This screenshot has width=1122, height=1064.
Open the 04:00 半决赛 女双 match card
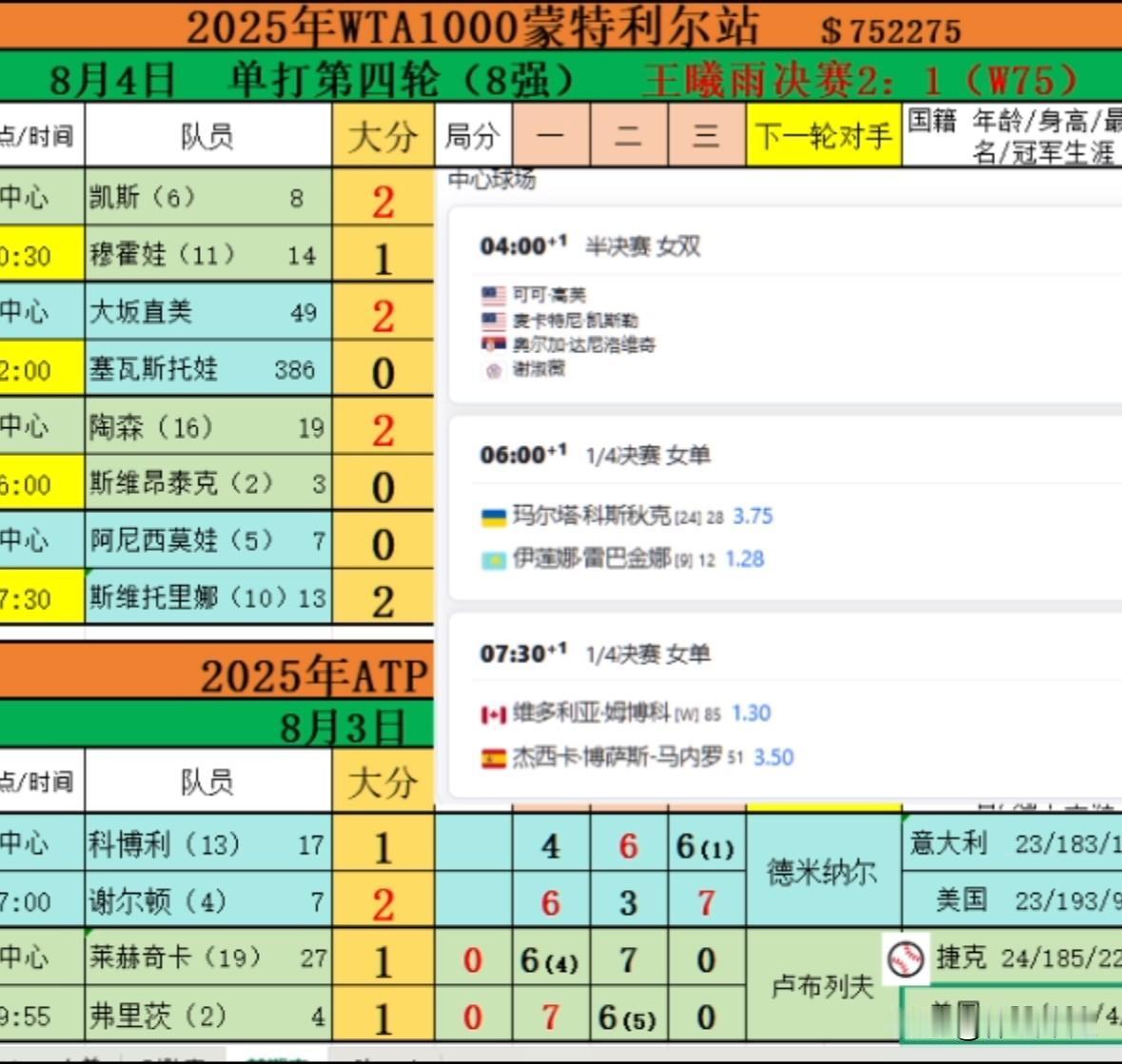click(785, 305)
